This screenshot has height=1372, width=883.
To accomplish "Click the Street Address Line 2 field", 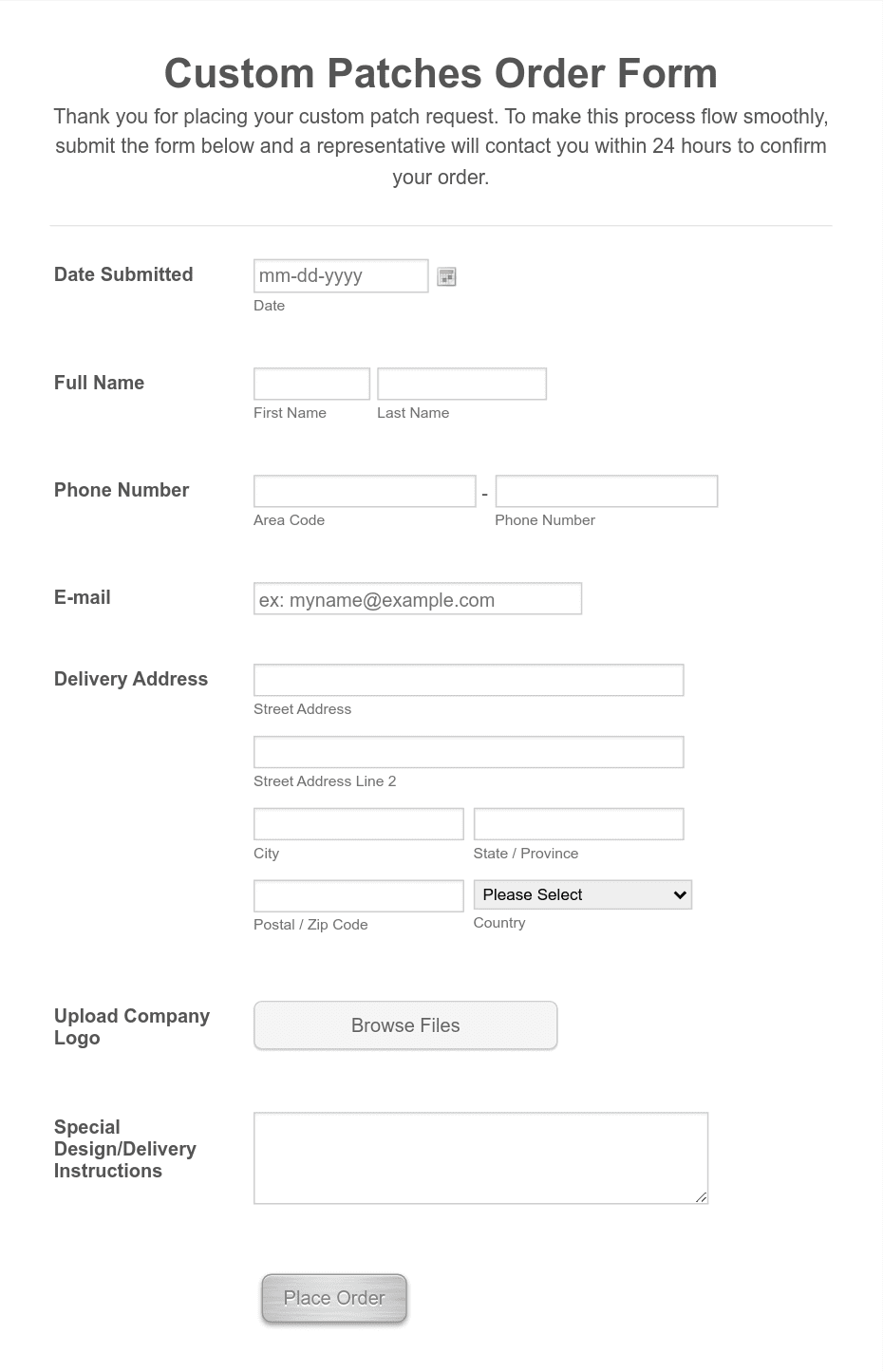I will click(x=468, y=751).
